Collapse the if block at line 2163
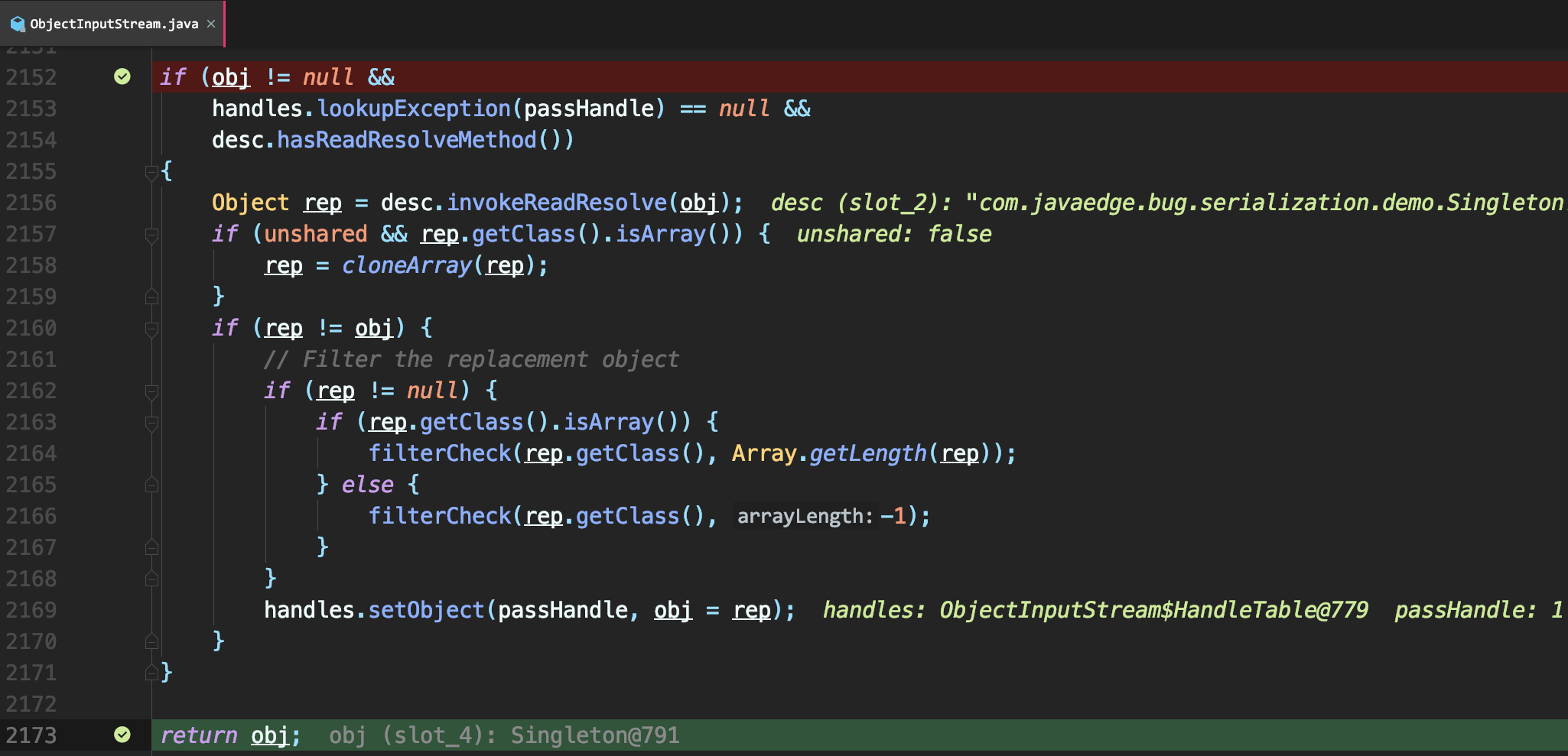 [151, 423]
